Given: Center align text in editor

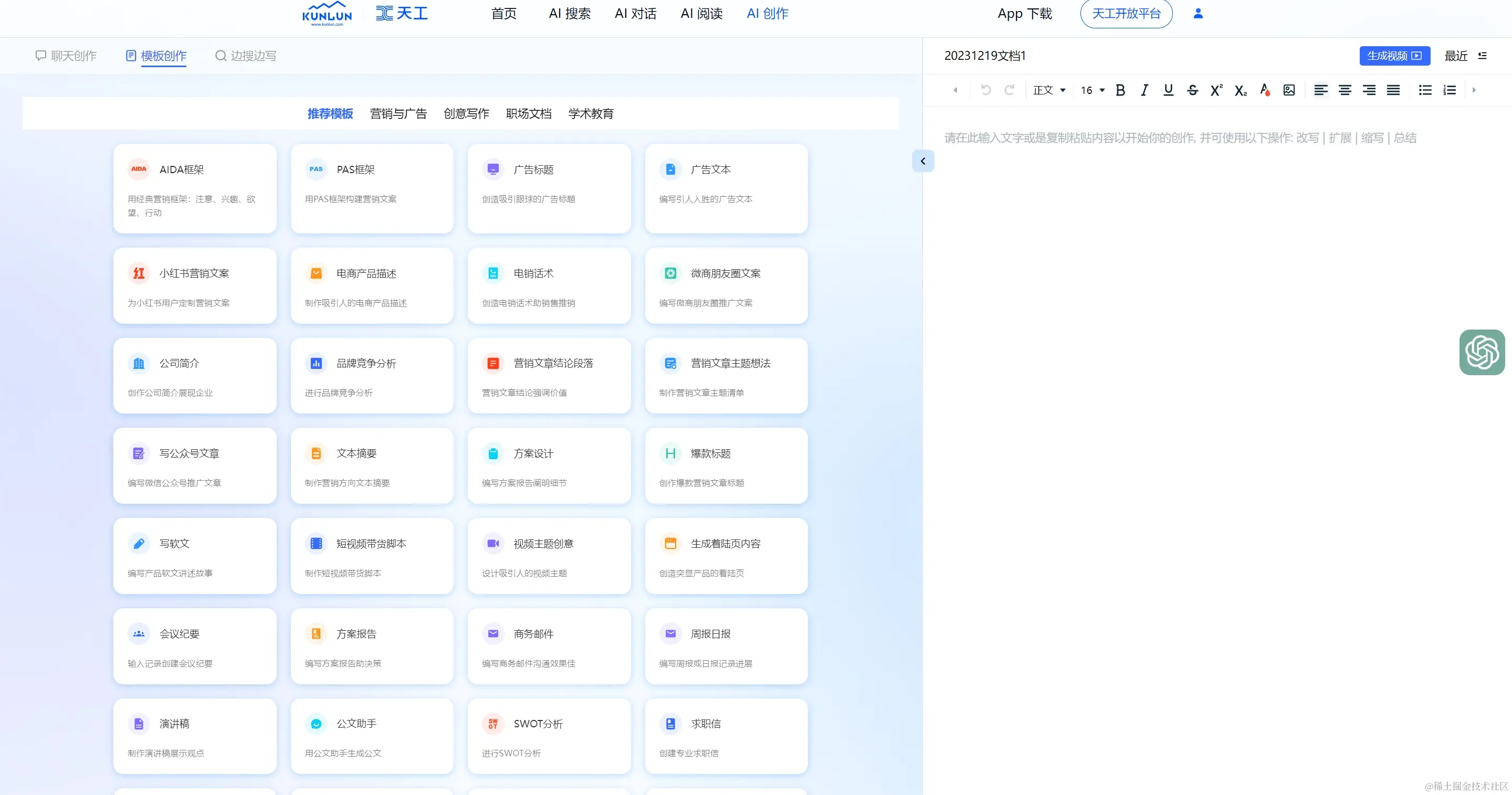Looking at the screenshot, I should (1344, 90).
